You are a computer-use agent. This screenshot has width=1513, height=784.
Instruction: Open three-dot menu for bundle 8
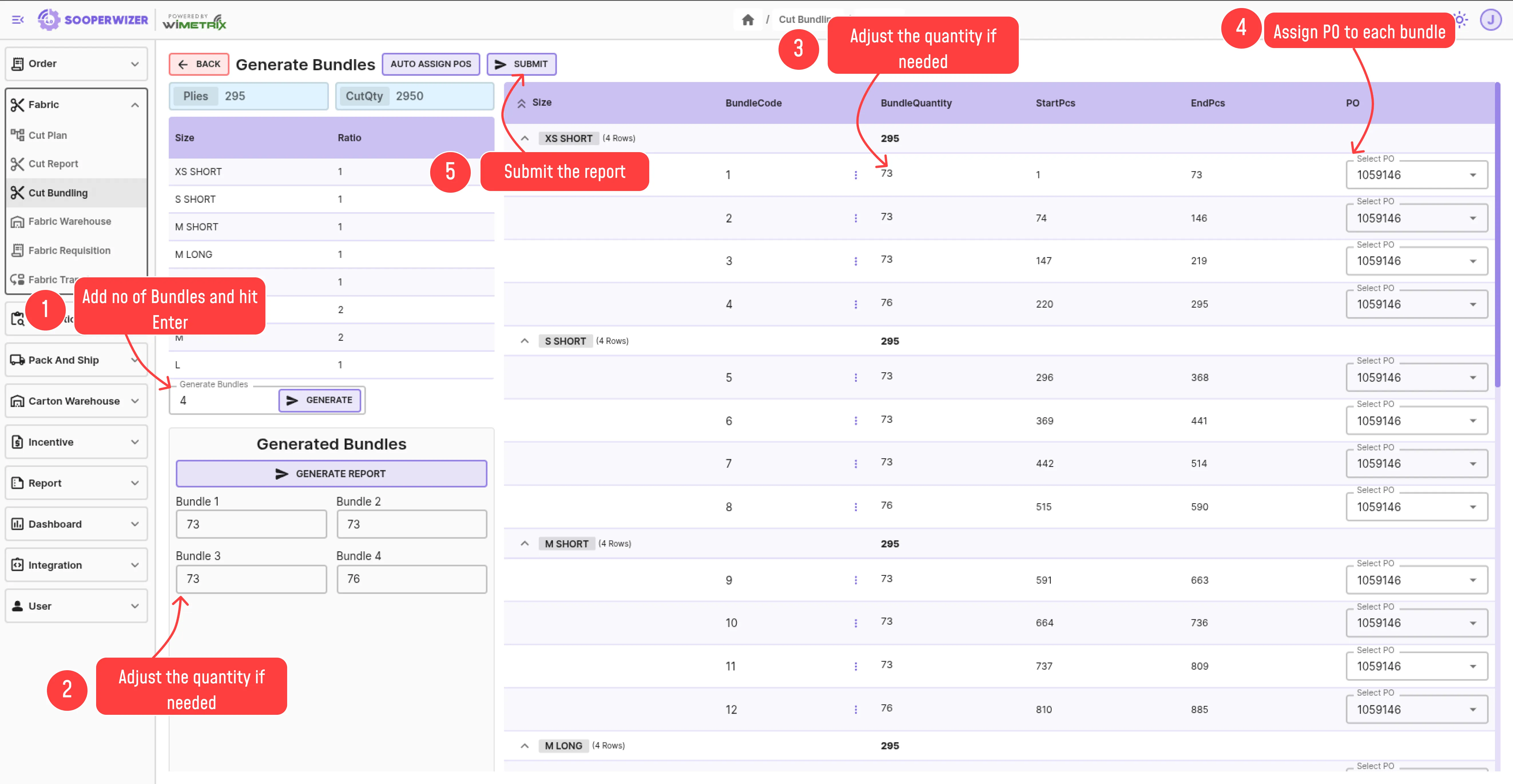tap(855, 507)
